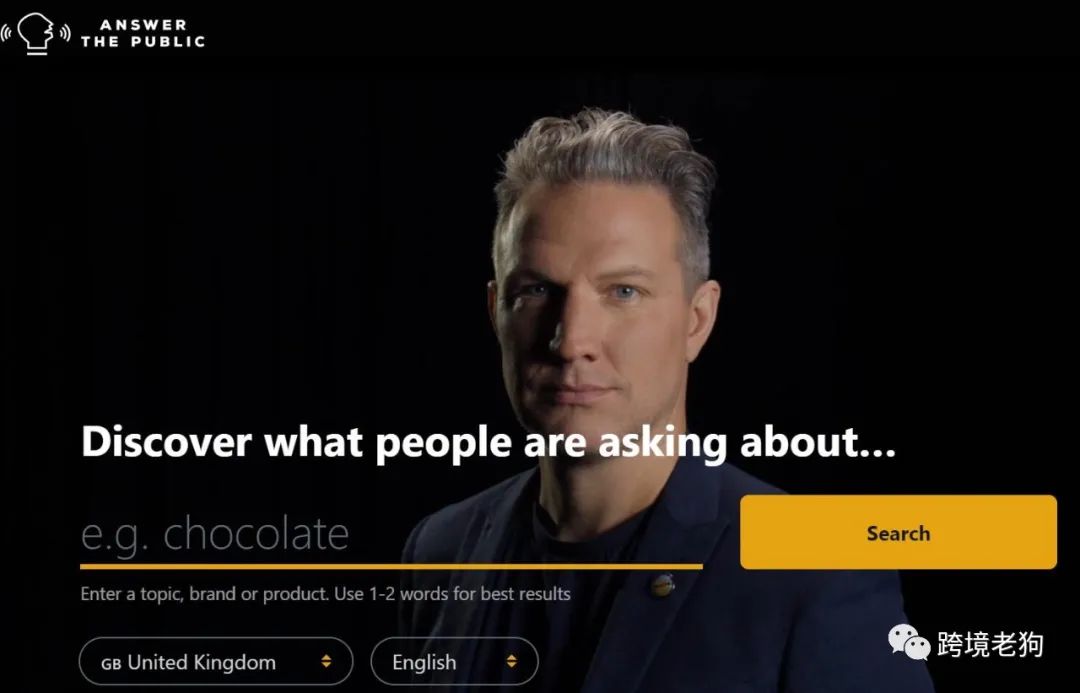Click the 跨境老狗 watermark text
The width and height of the screenshot is (1080, 693).
pos(990,645)
